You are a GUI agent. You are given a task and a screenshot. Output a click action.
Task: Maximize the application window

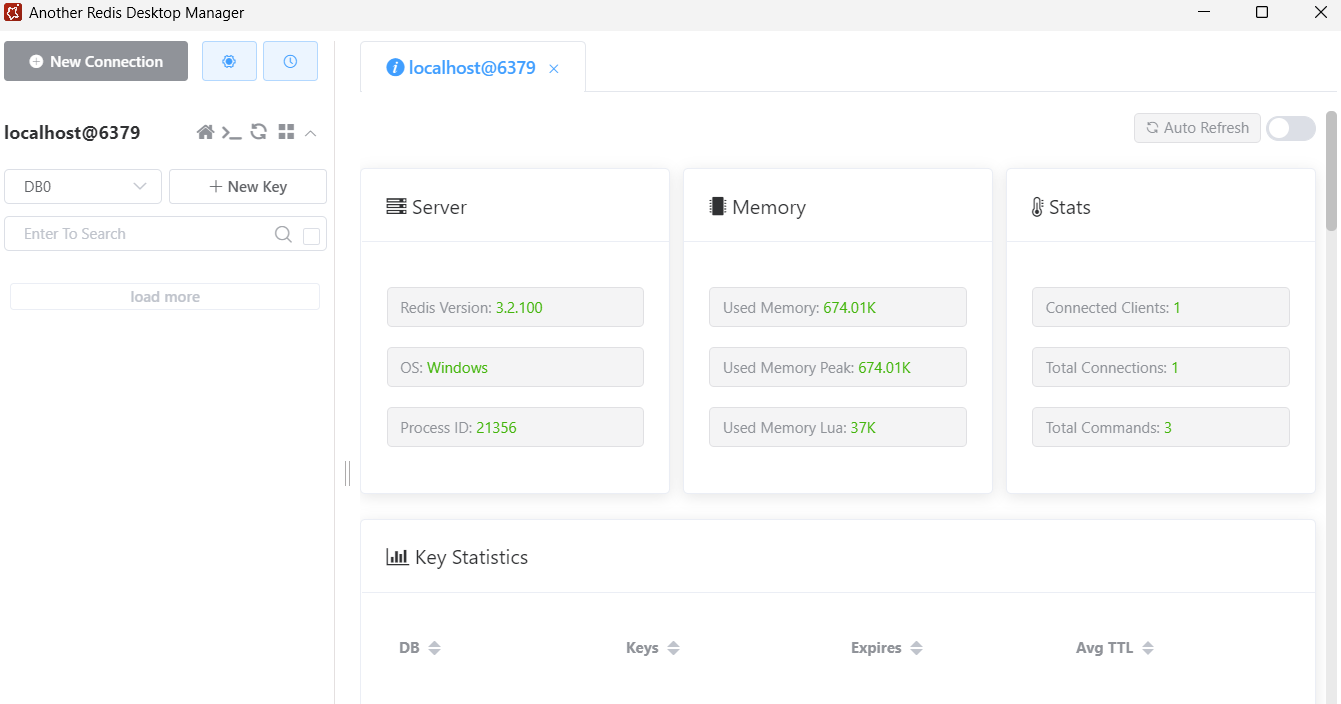(1262, 13)
